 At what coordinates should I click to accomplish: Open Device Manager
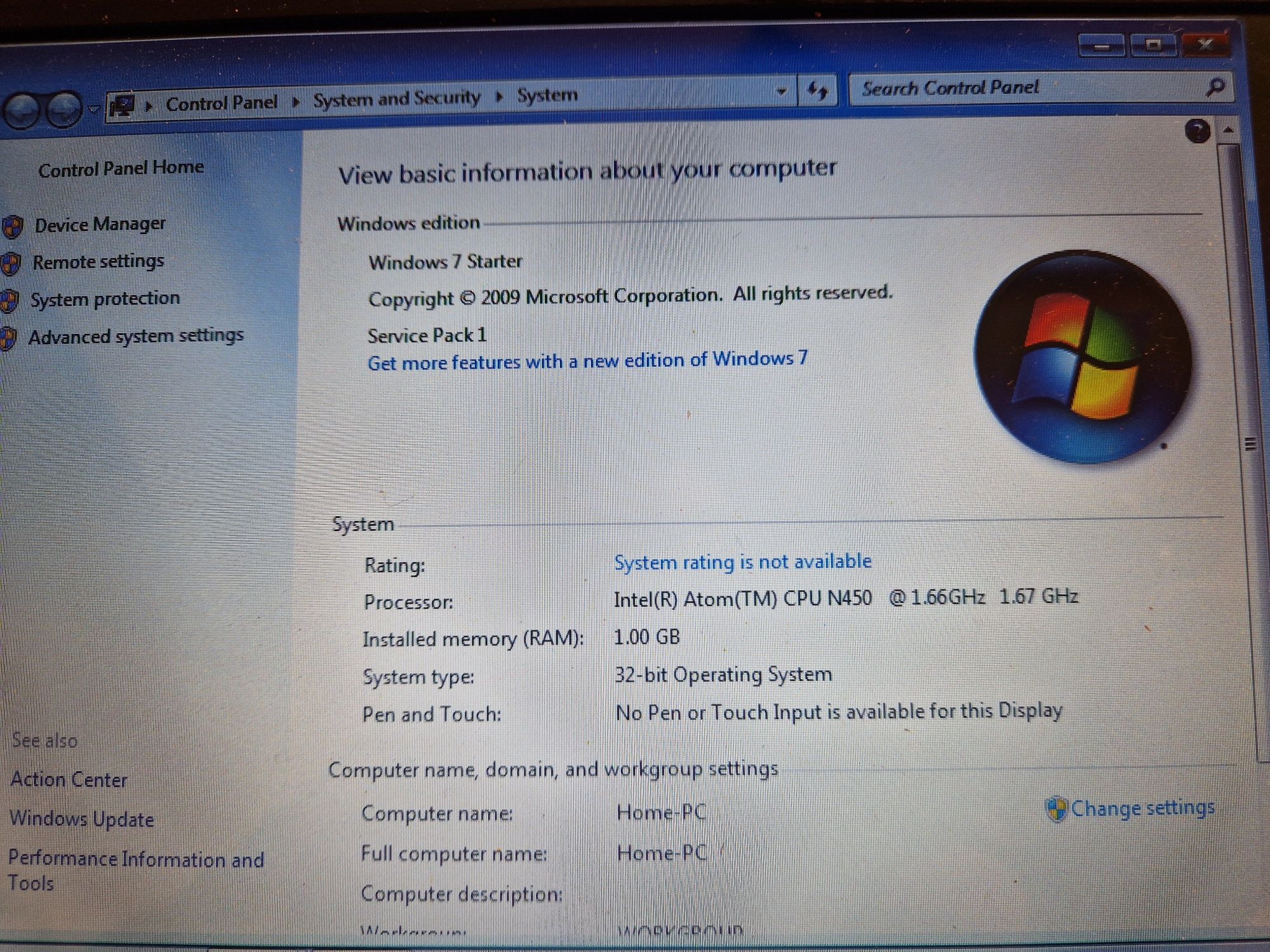pos(100,224)
